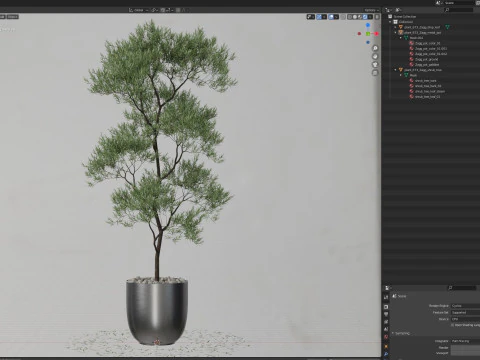
Task: Open the Transform Orientation dropdown set to Global
Action: [139, 10]
